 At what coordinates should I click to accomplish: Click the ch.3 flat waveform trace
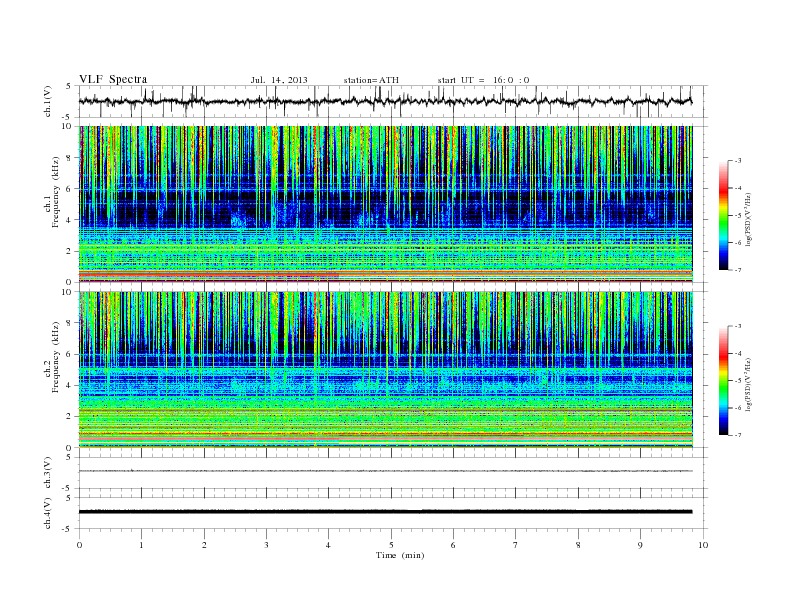(x=386, y=471)
